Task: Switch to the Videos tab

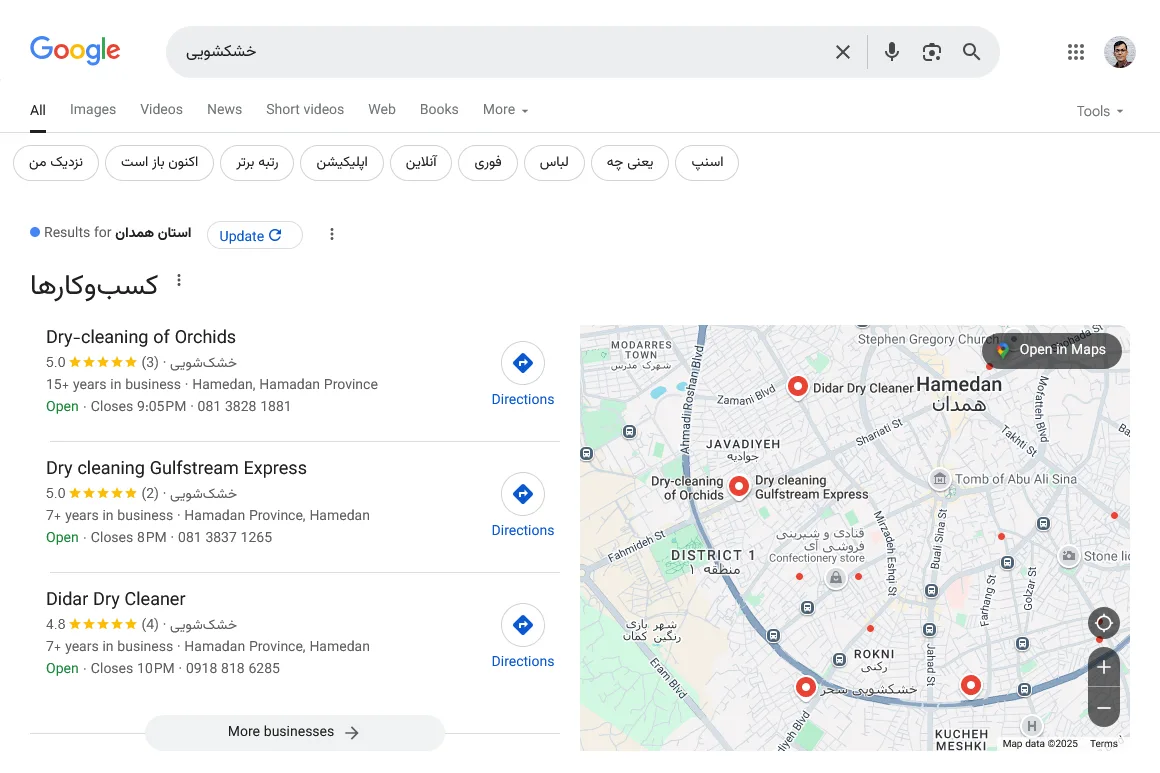Action: (161, 109)
